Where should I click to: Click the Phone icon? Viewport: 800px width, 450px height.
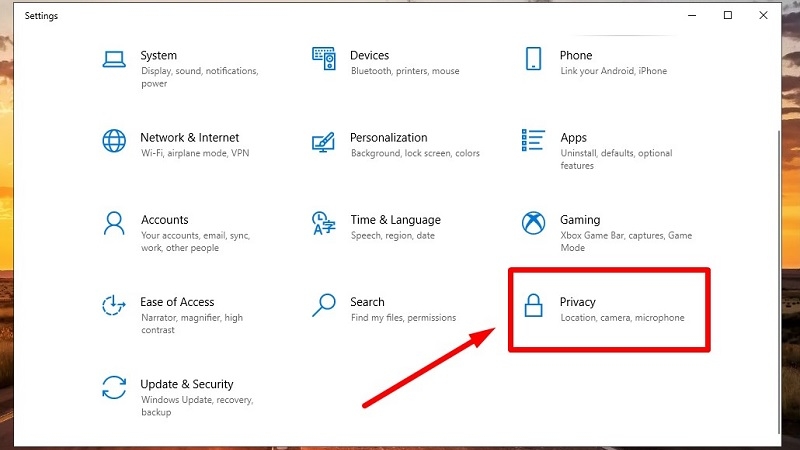coord(533,59)
